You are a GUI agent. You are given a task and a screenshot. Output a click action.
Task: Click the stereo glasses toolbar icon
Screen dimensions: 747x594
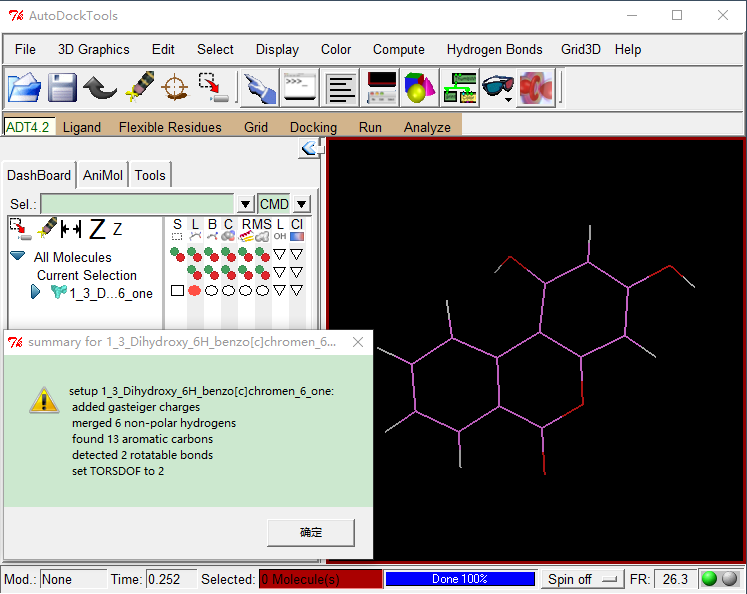497,88
